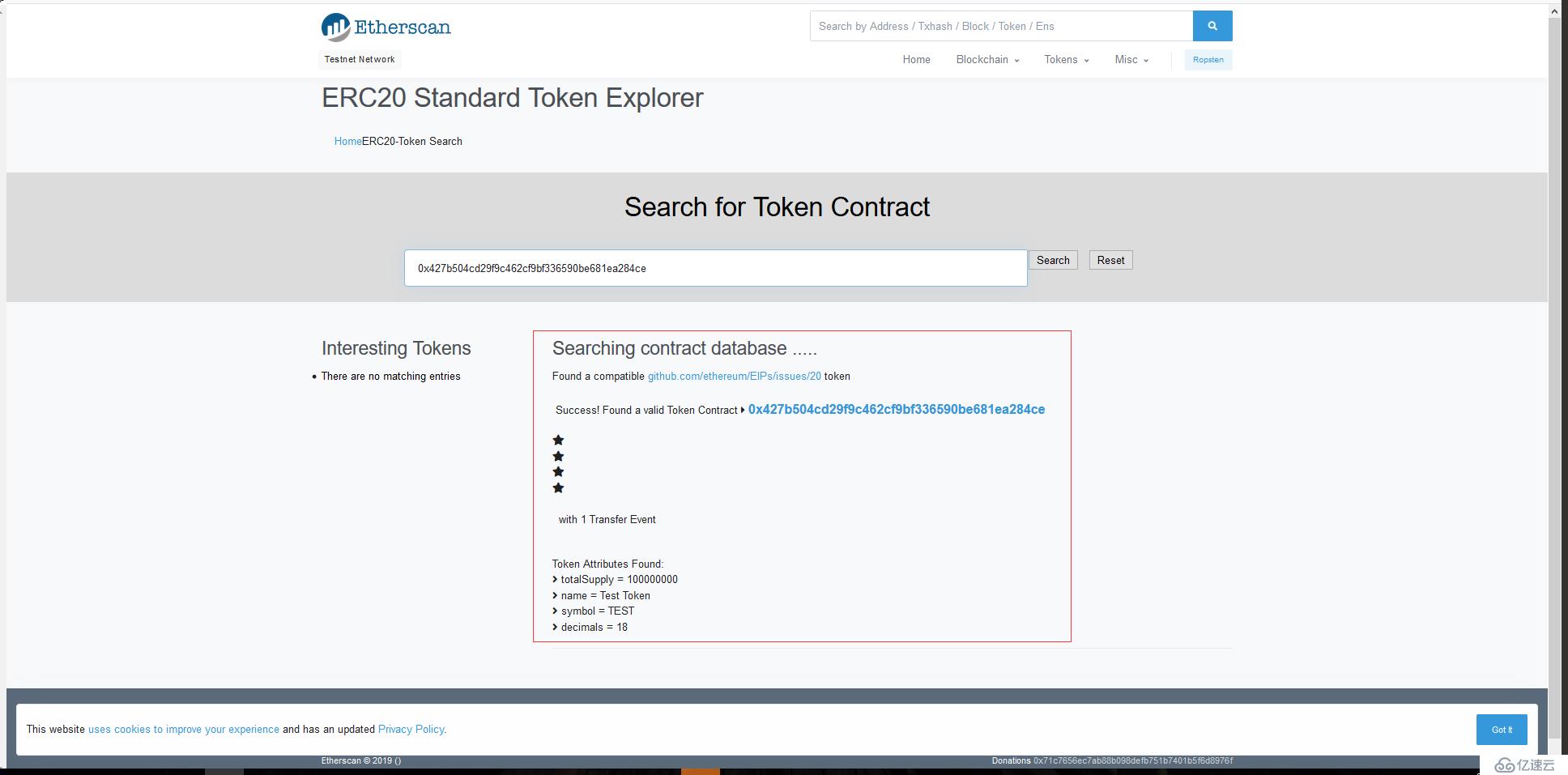Click the chevron beside decimals attribute

click(x=555, y=628)
